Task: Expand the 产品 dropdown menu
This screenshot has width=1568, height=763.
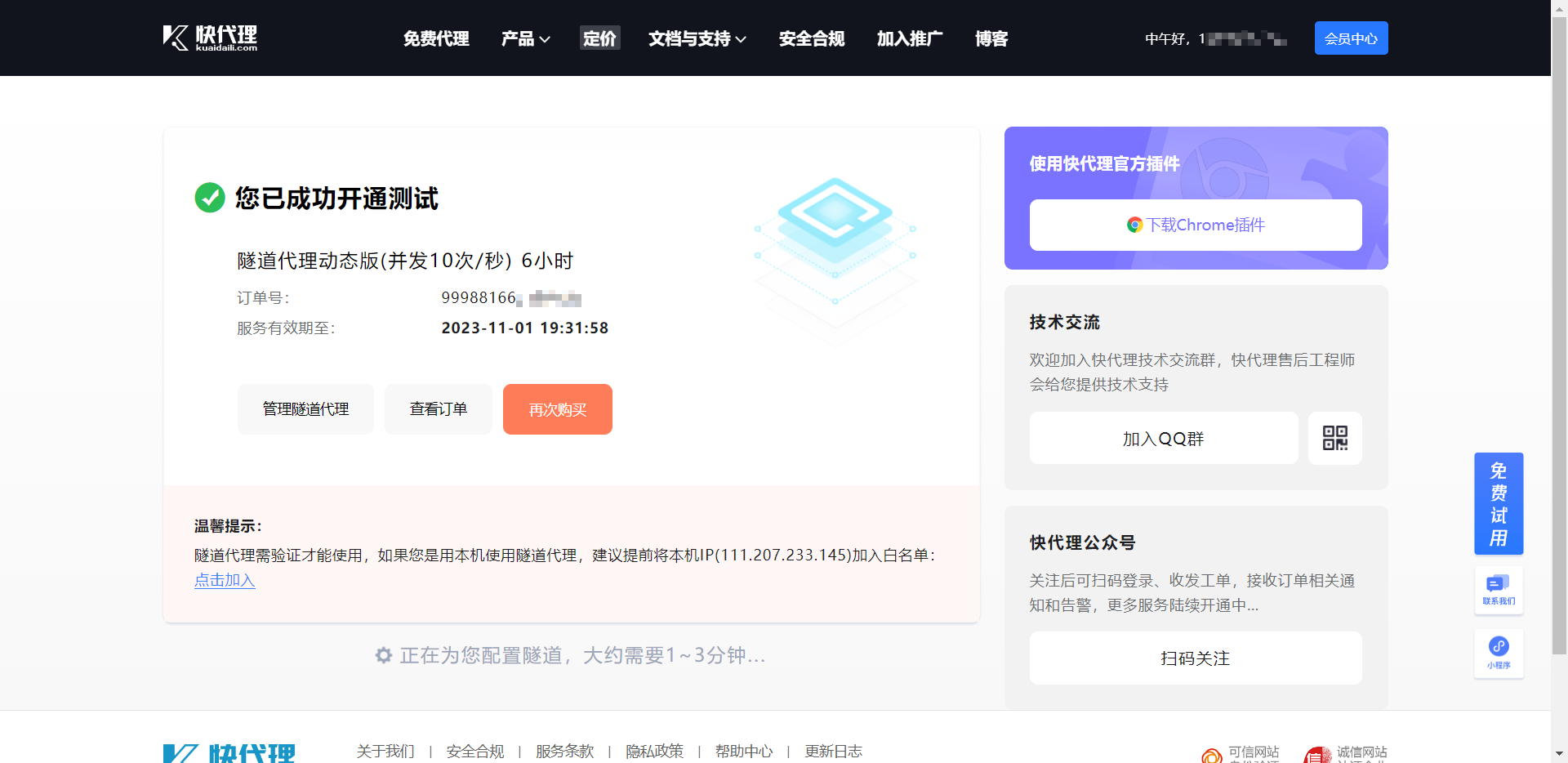Action: [x=526, y=38]
